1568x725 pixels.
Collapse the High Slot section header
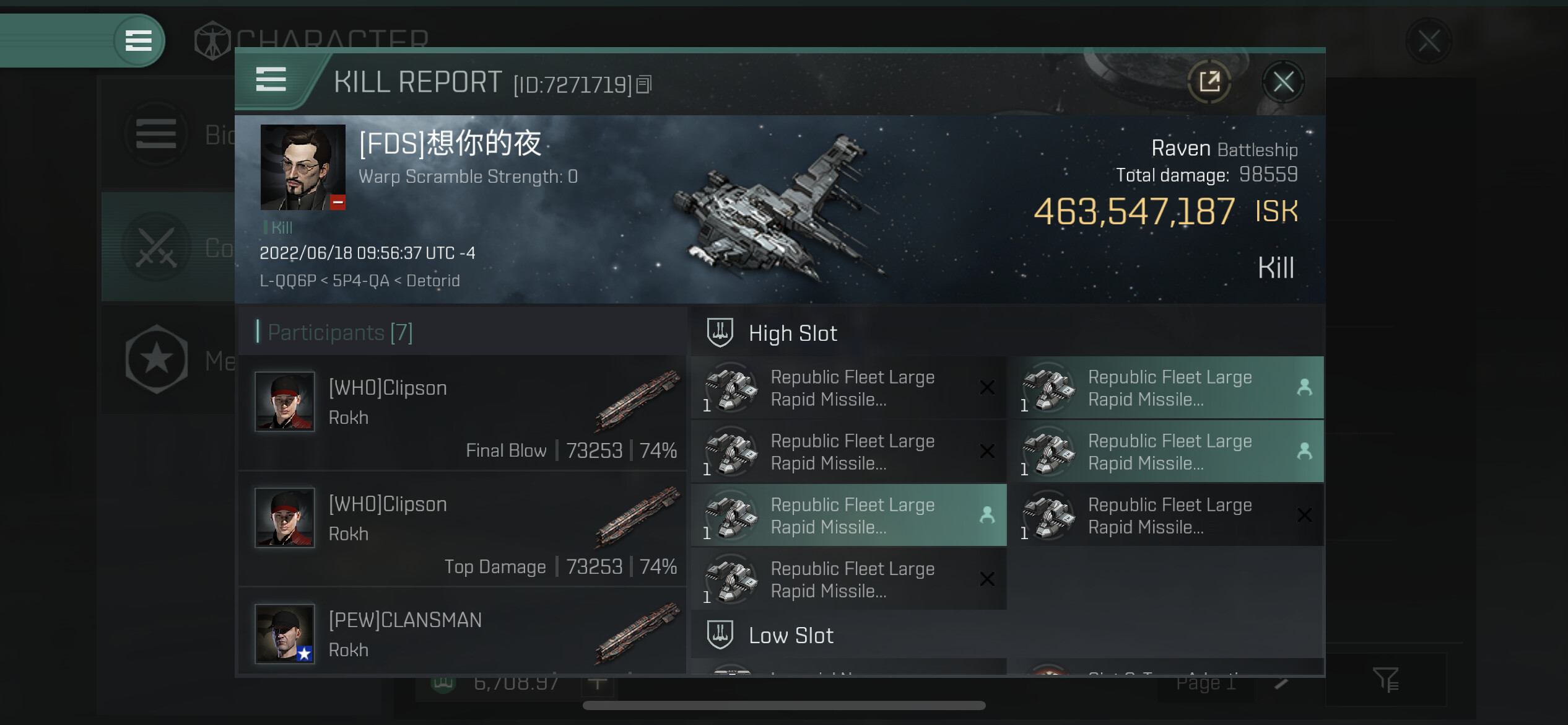coord(1008,333)
